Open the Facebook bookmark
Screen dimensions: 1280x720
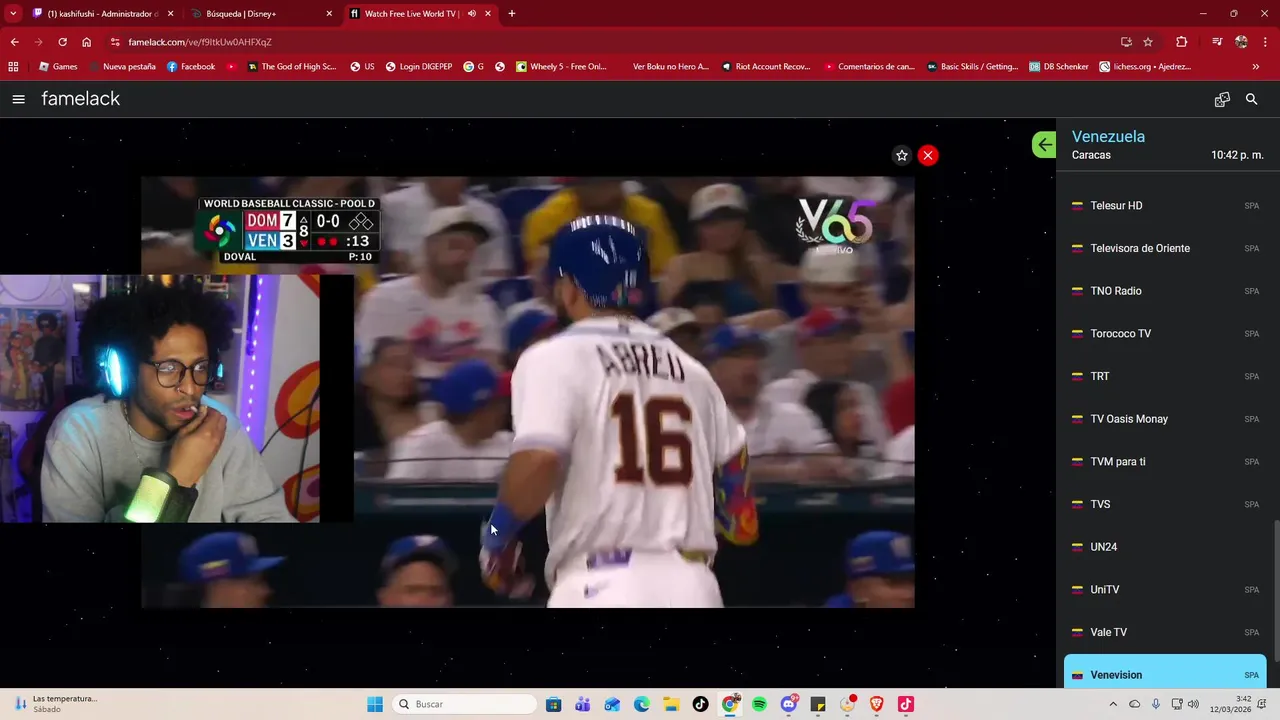pyautogui.click(x=191, y=67)
